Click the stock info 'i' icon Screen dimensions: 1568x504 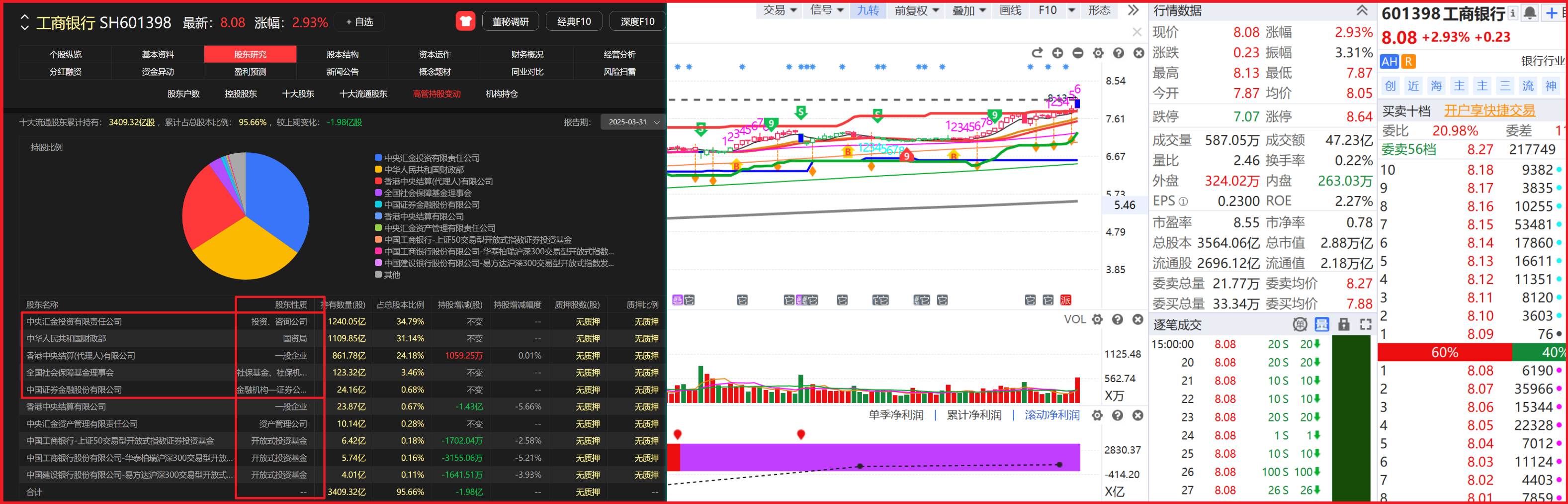[x=1513, y=13]
